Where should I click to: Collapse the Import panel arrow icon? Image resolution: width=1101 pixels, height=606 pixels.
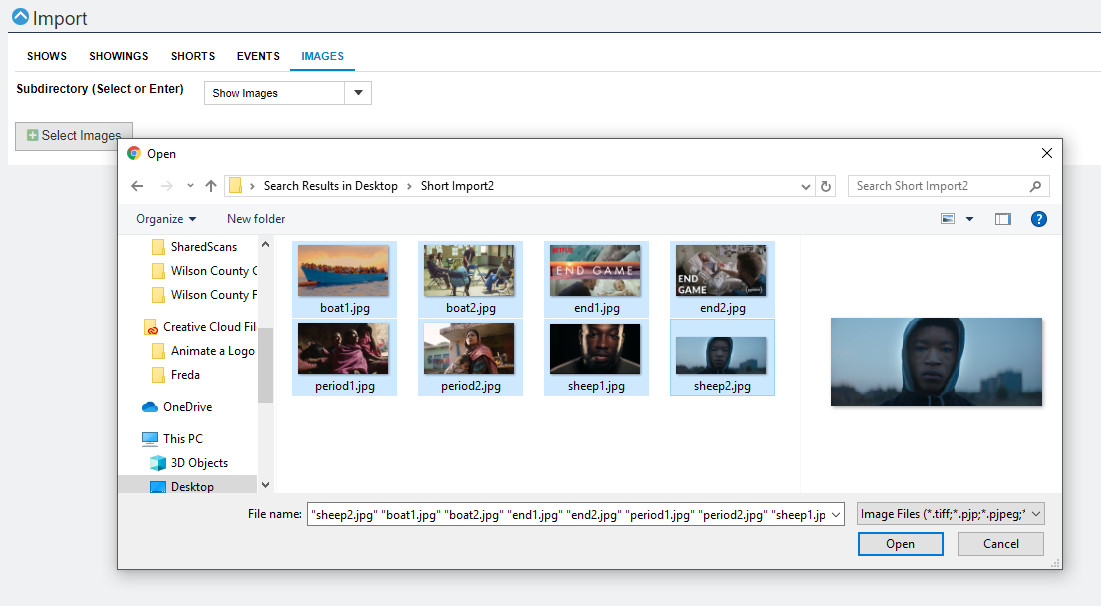coord(20,17)
